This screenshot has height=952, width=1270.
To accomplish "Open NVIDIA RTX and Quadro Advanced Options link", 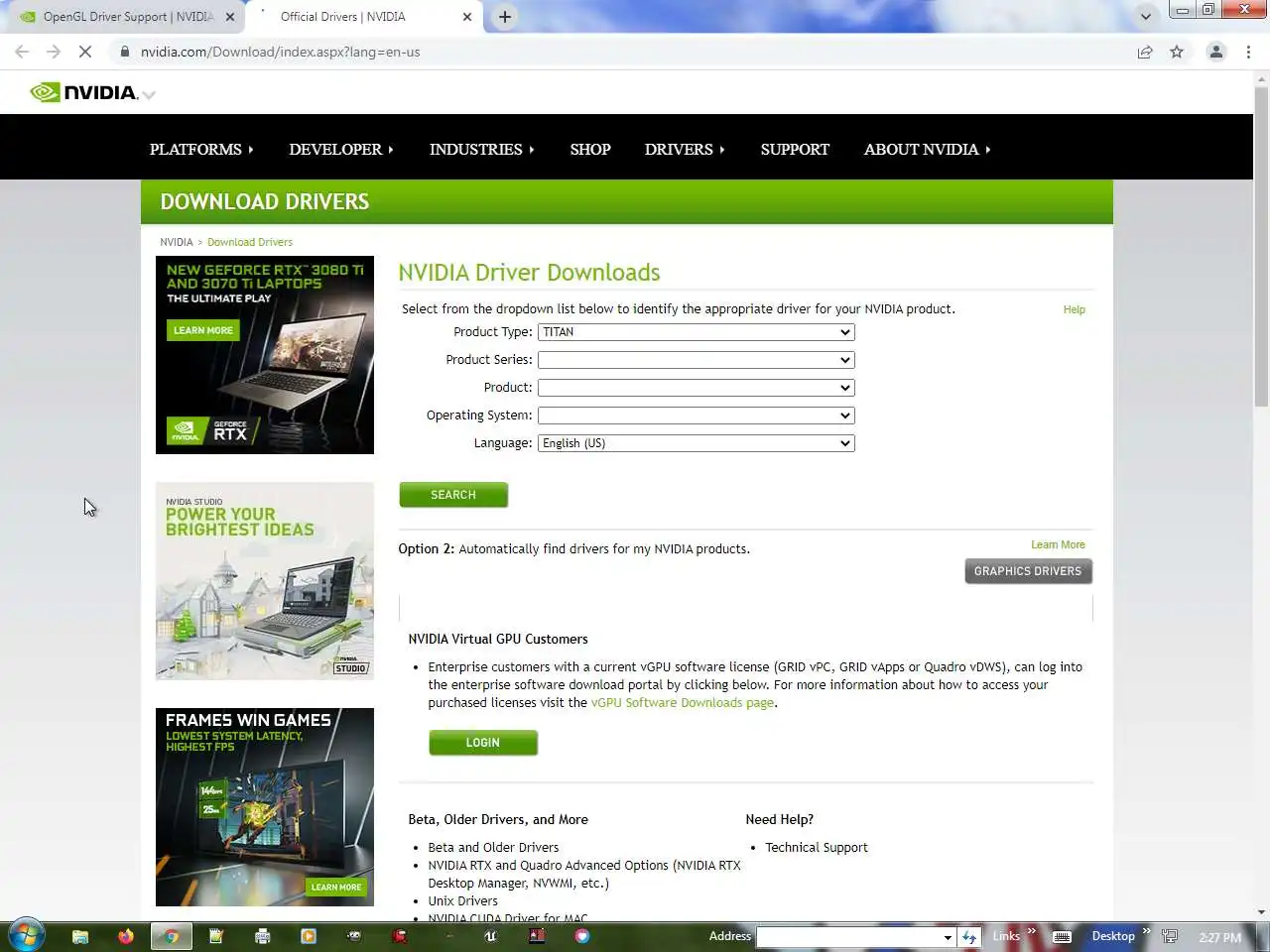I will point(584,875).
